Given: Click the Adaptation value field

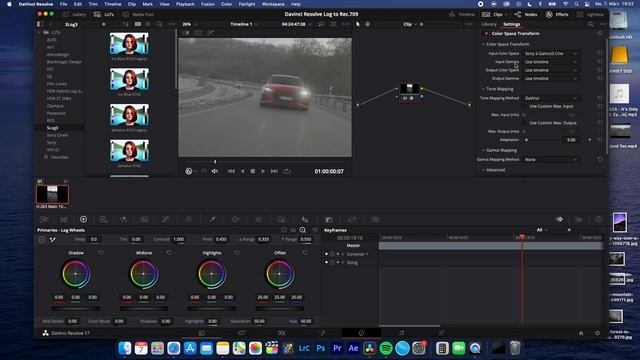Looking at the screenshot, I should pyautogui.click(x=571, y=140).
